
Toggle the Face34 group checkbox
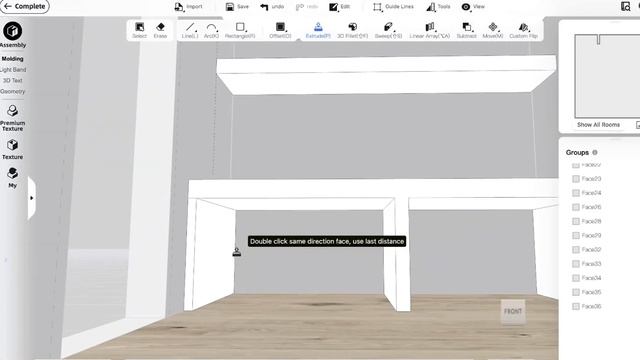coord(576,278)
